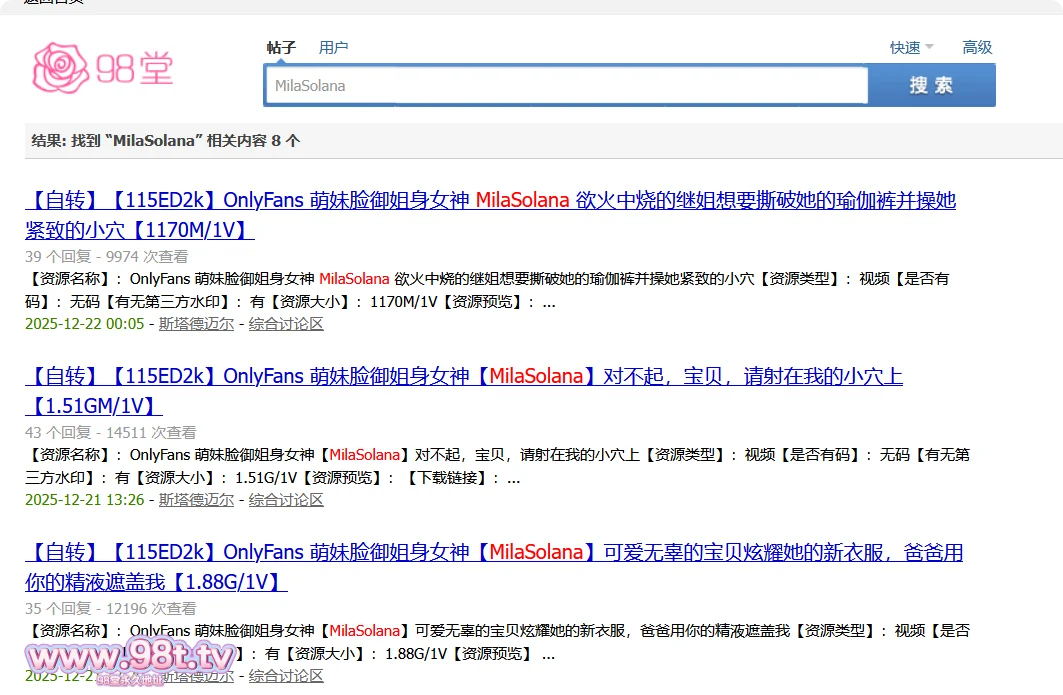View author 斯塔德迈尔 of the 2025-12-21 post
The image size is (1063, 695).
point(196,500)
